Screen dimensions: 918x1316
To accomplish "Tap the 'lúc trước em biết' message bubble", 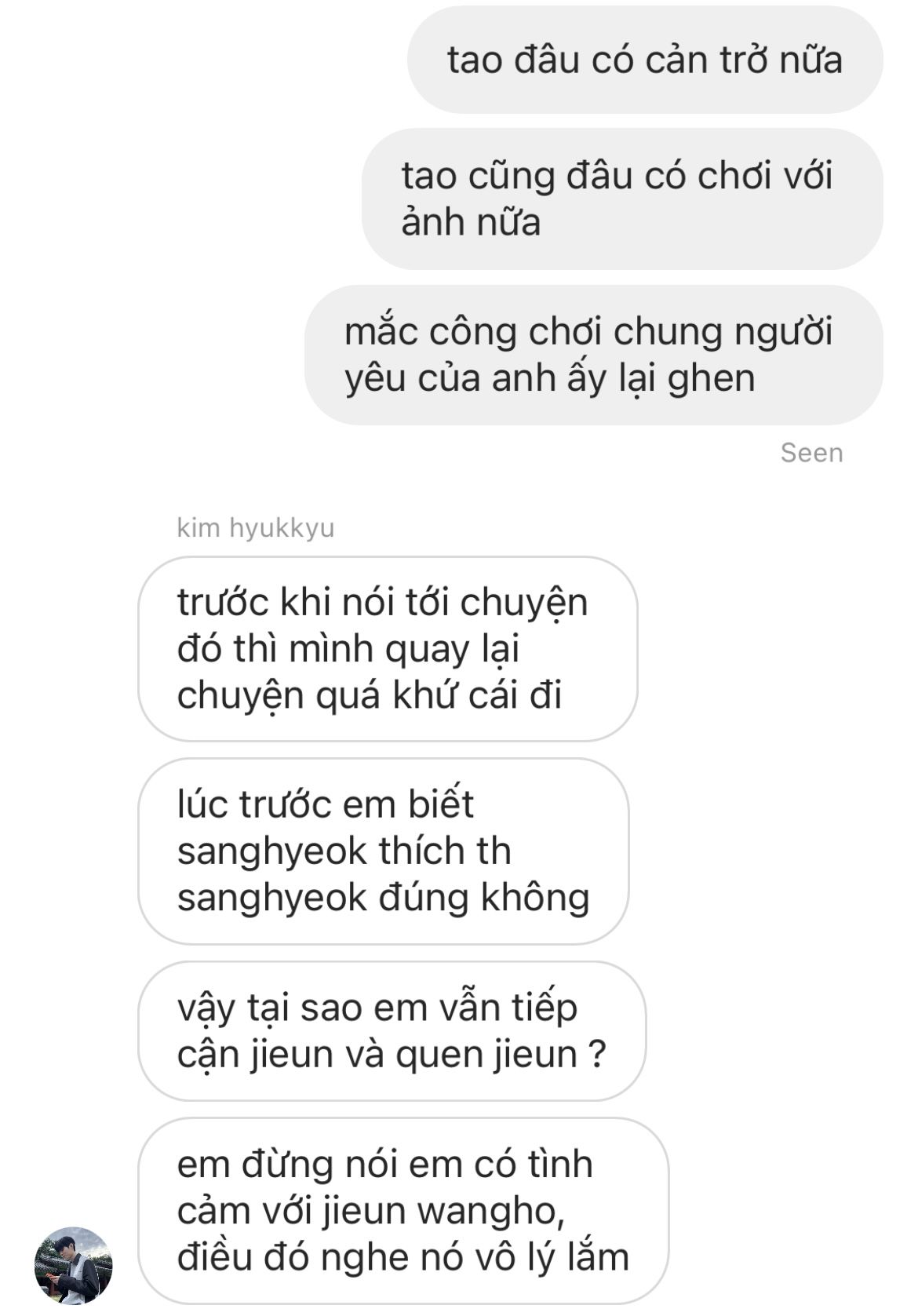I will coord(383,851).
